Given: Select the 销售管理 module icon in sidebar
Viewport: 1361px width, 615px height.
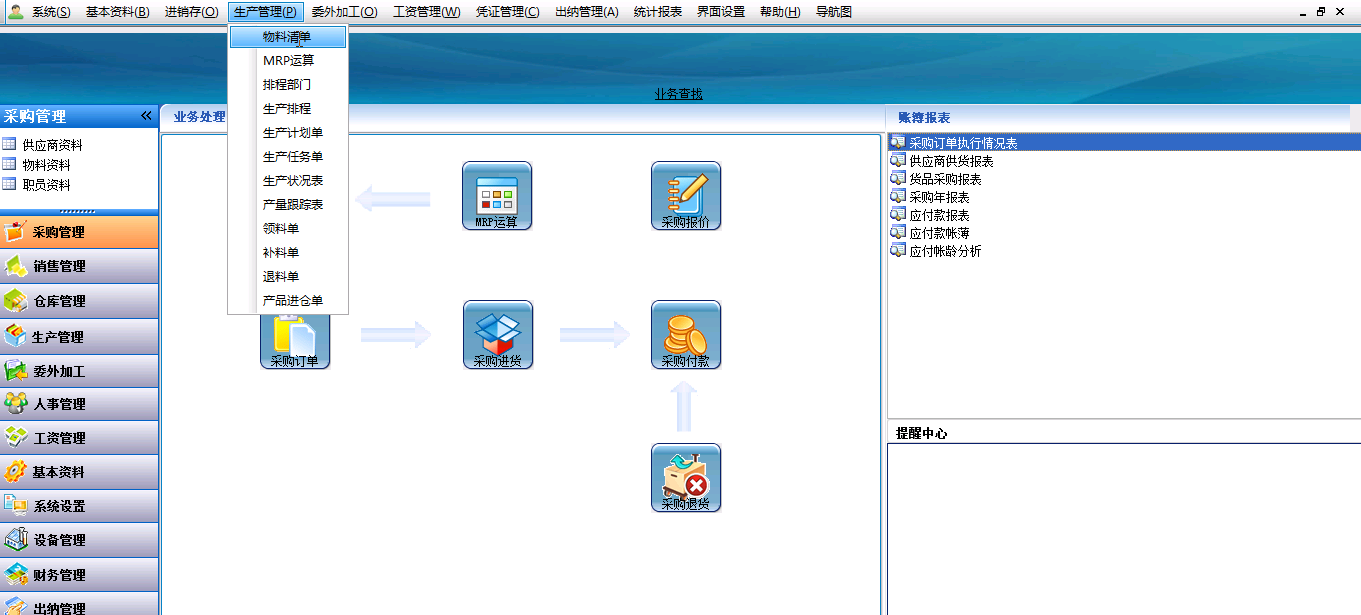Looking at the screenshot, I should point(79,266).
